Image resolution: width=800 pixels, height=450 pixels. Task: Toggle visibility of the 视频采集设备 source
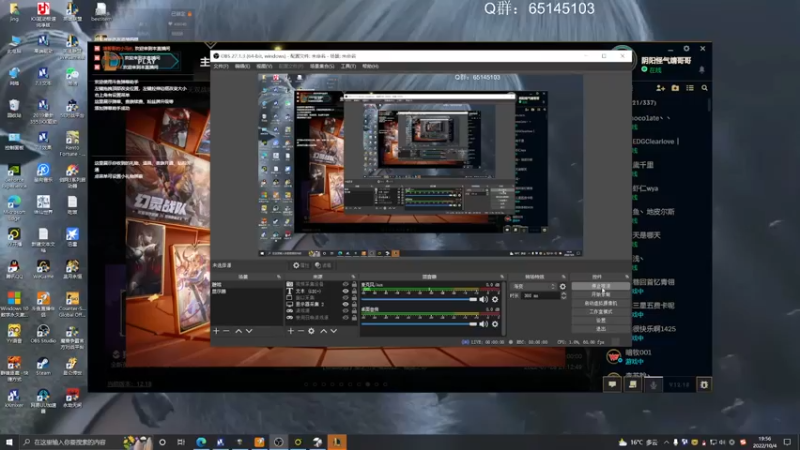[345, 285]
